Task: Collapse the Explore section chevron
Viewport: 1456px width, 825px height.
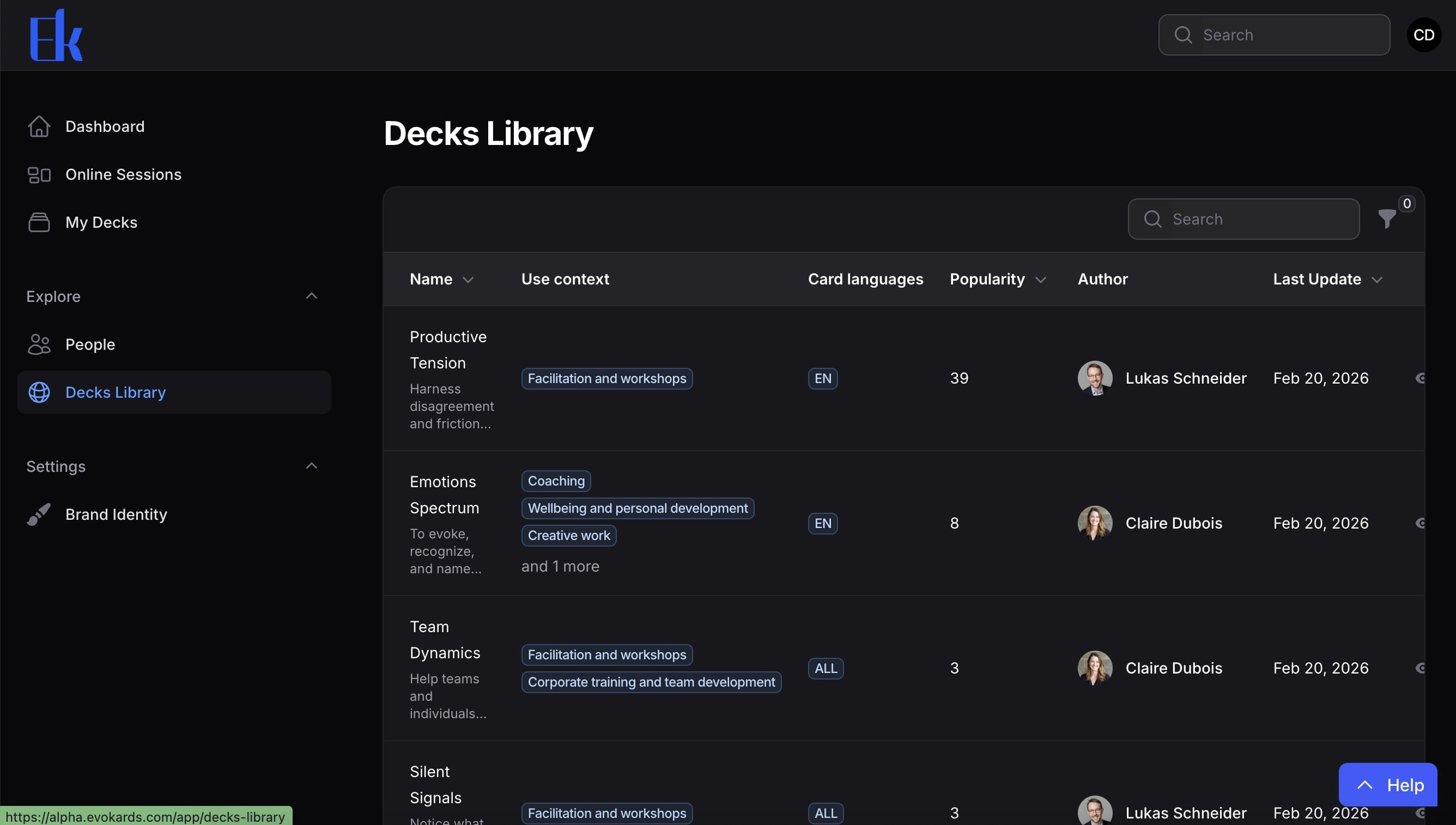Action: 312,296
